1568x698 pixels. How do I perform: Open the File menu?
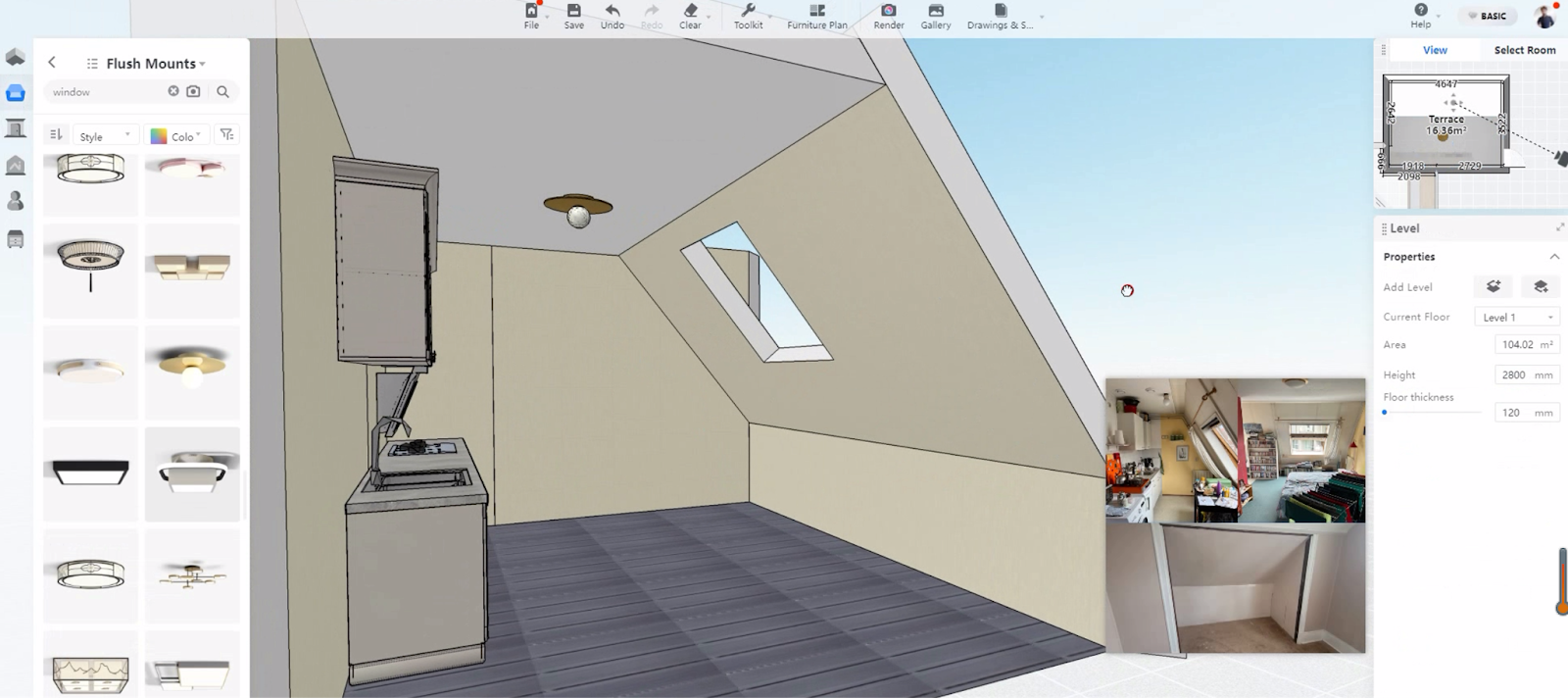pos(531,16)
